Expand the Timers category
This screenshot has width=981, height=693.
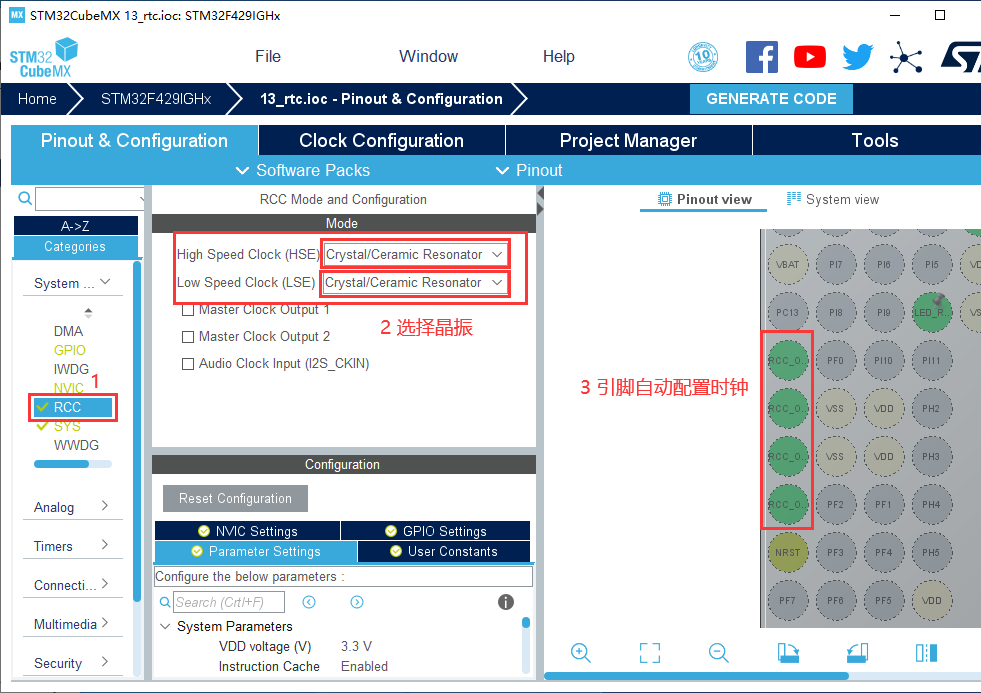click(x=71, y=546)
